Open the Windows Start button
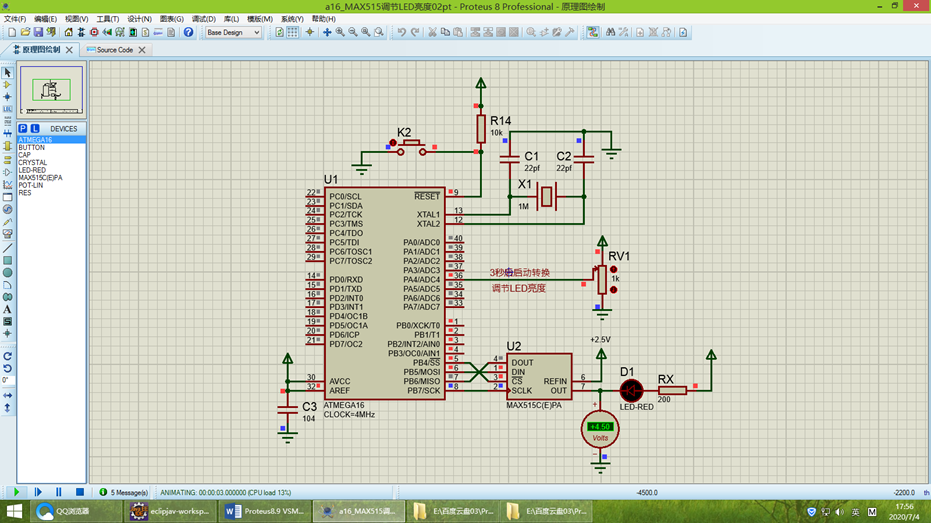This screenshot has width=931, height=524. pos(14,511)
